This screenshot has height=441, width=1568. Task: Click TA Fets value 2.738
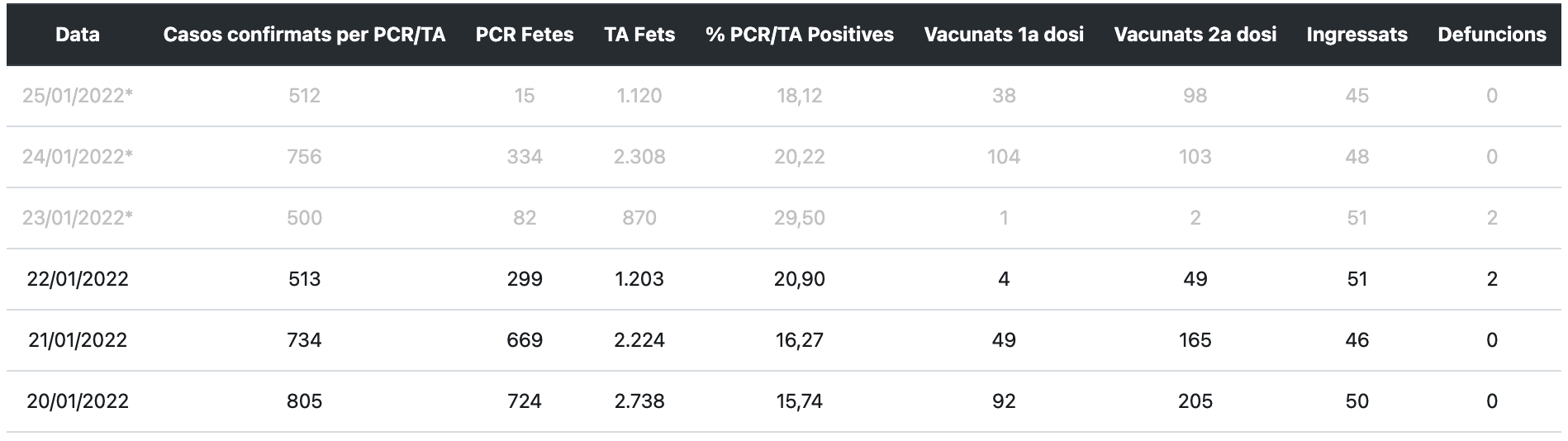click(x=639, y=401)
